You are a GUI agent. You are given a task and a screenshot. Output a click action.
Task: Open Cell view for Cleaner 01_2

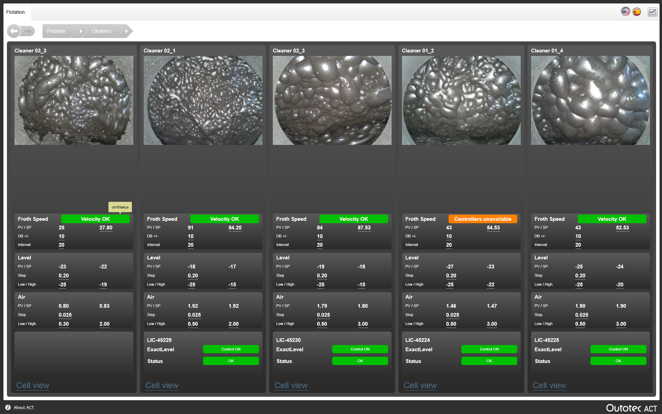click(420, 385)
